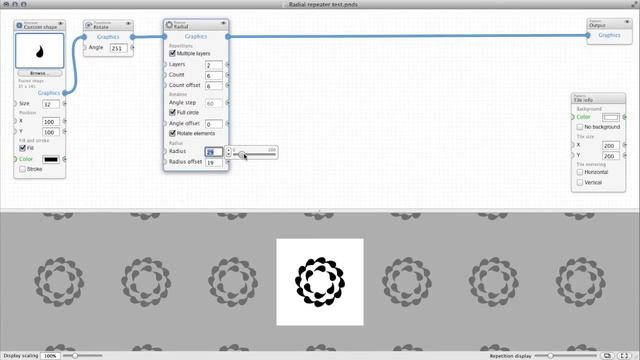The width and height of the screenshot is (640, 360).
Task: Click the copy tile icon in status bar
Action: (607, 356)
